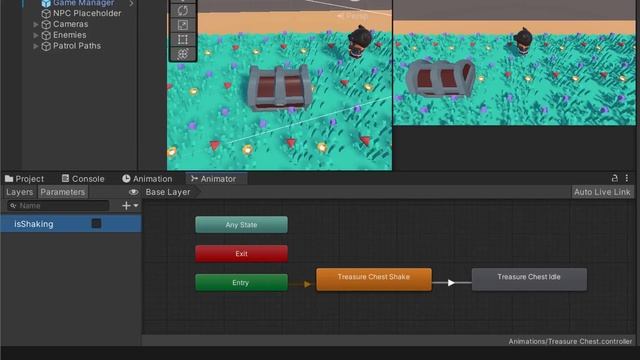The width and height of the screenshot is (640, 360).
Task: Select Game Manager in the hierarchy
Action: coord(83,3)
